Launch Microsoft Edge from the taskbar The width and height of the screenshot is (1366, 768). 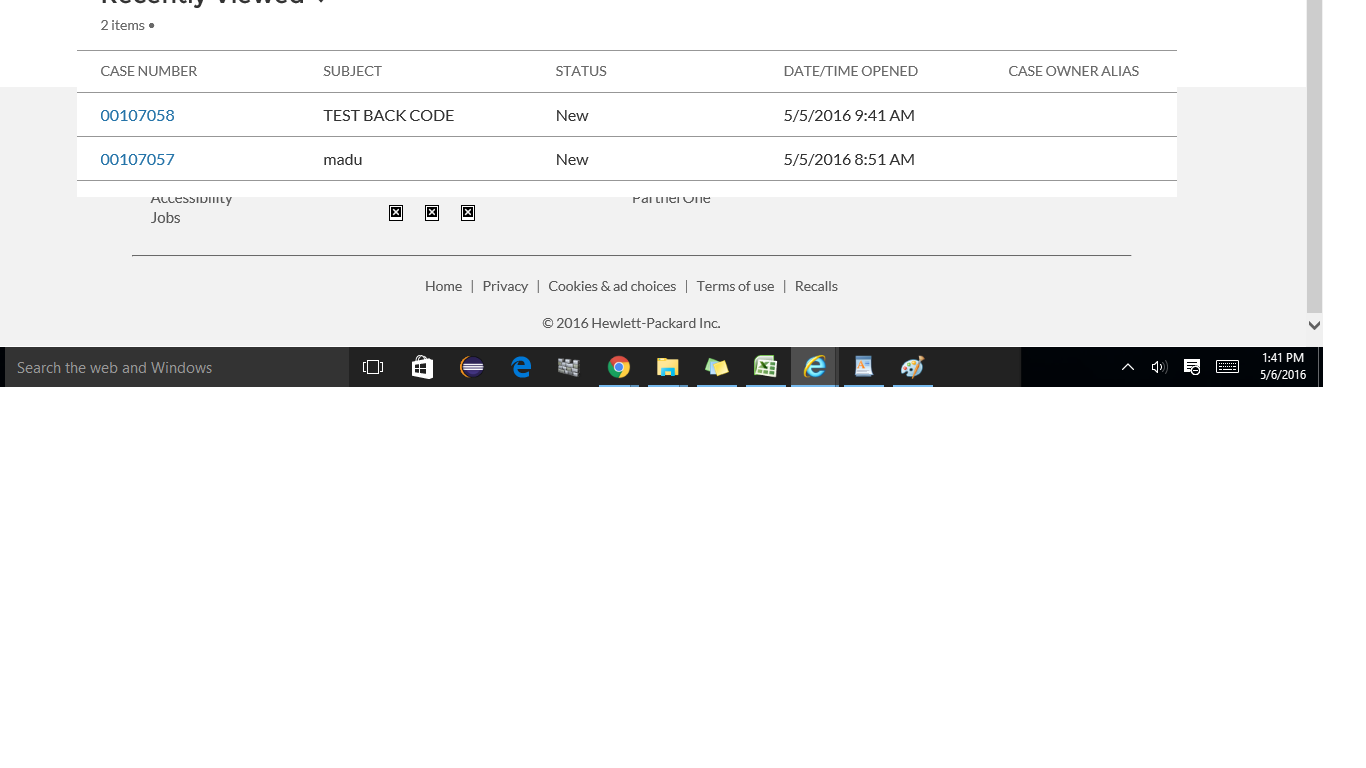point(521,367)
